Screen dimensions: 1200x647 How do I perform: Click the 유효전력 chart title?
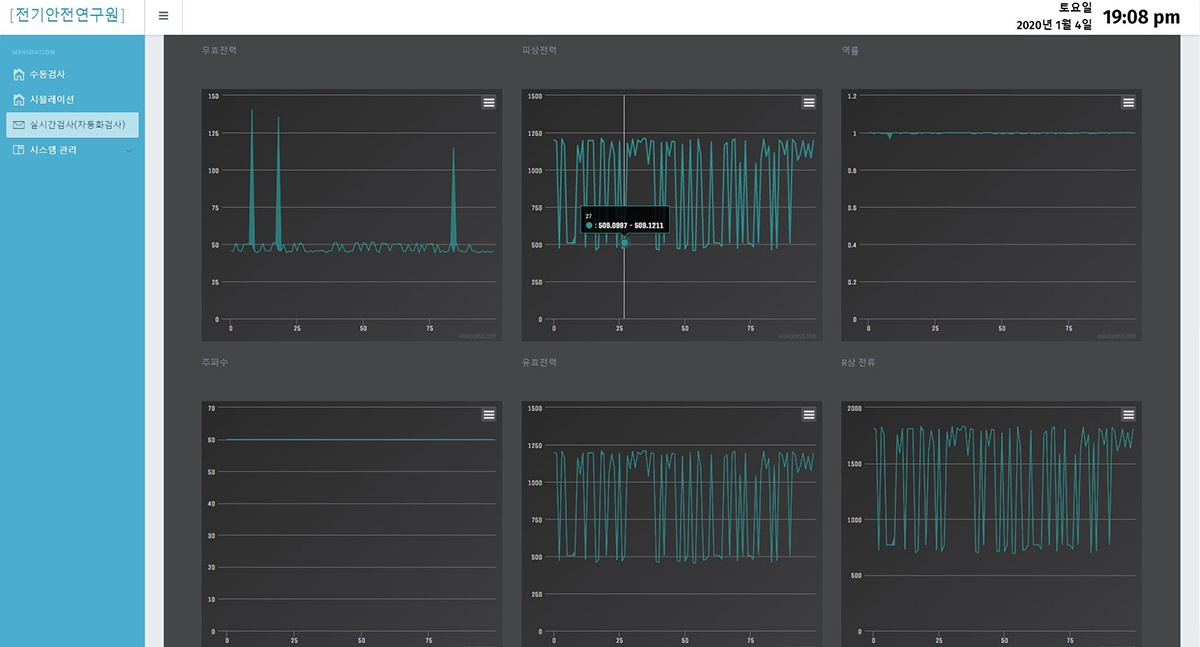click(539, 362)
